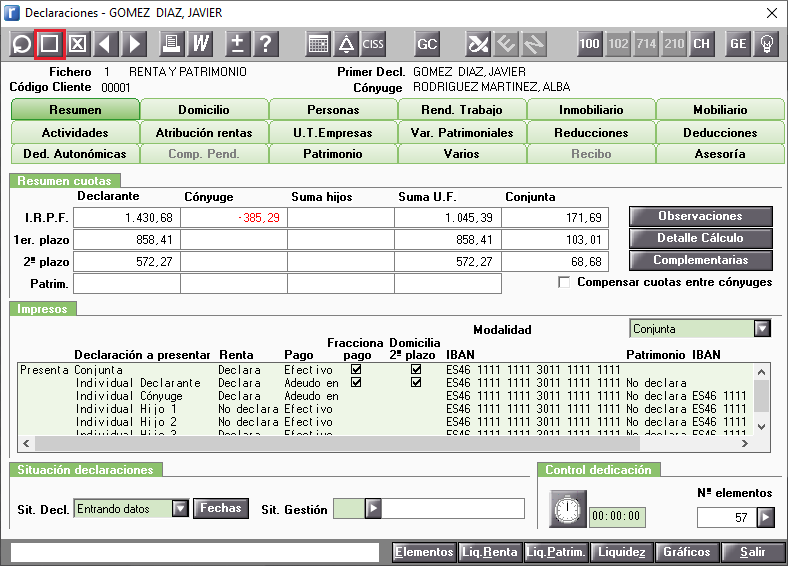Click the crossed-box X toolbar icon

pyautogui.click(x=77, y=44)
